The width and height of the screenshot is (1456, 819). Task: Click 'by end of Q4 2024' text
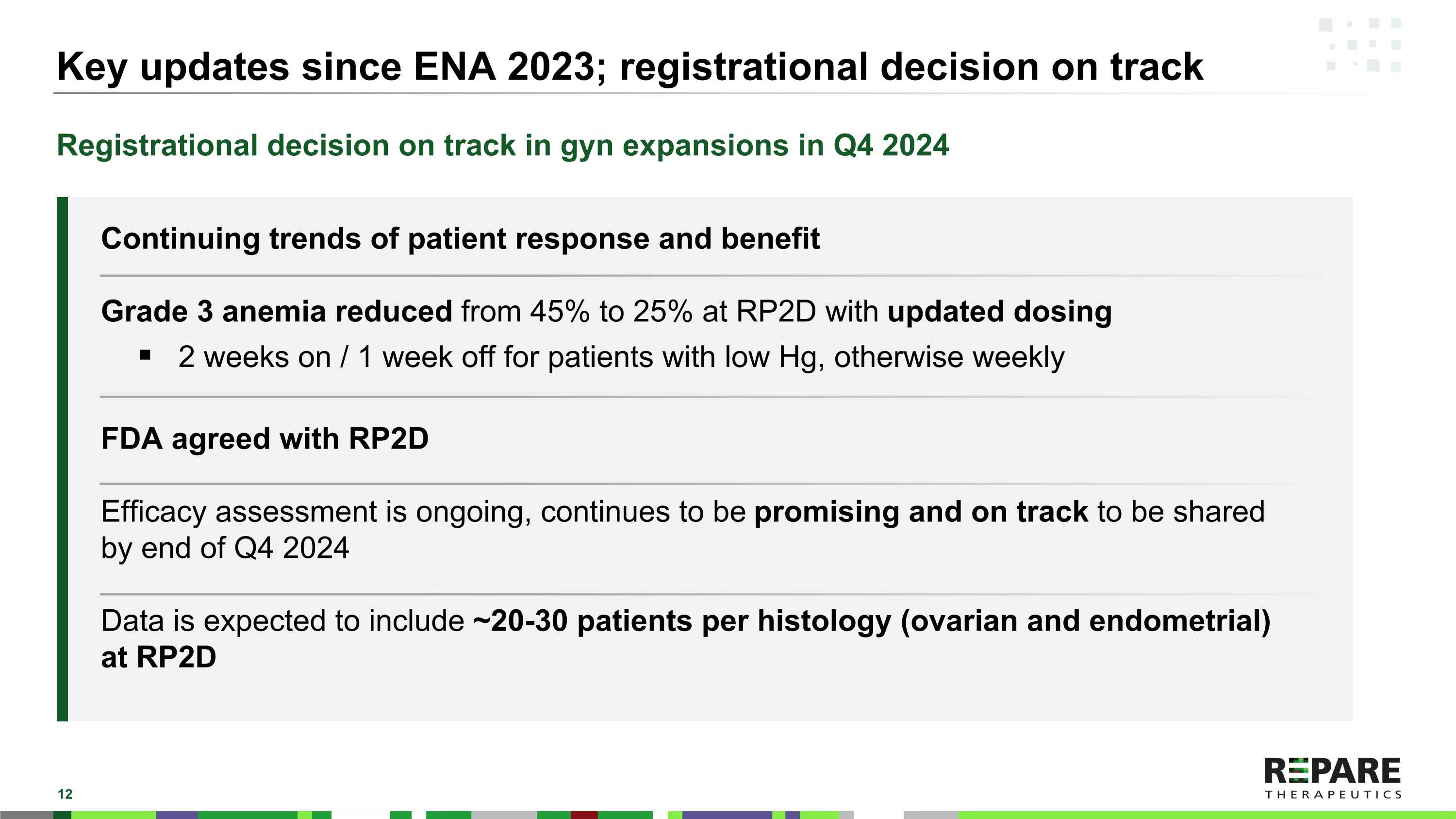(x=225, y=548)
